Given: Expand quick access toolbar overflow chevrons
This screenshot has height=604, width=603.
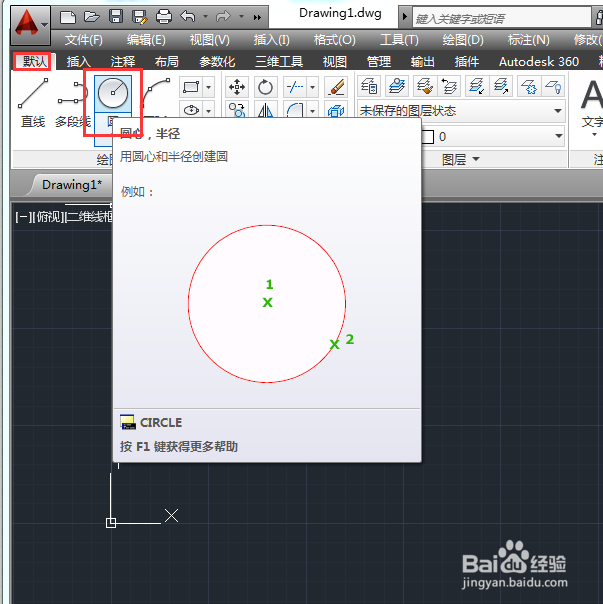Looking at the screenshot, I should 257,17.
